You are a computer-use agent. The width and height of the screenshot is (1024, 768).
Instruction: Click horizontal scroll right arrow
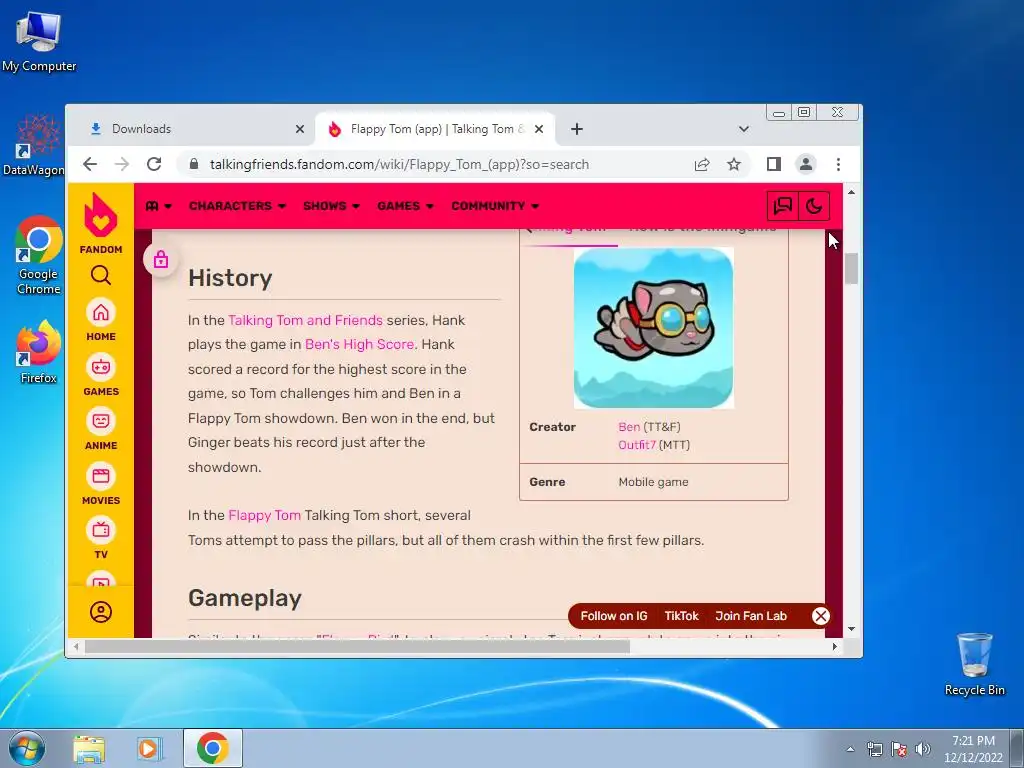pyautogui.click(x=834, y=647)
